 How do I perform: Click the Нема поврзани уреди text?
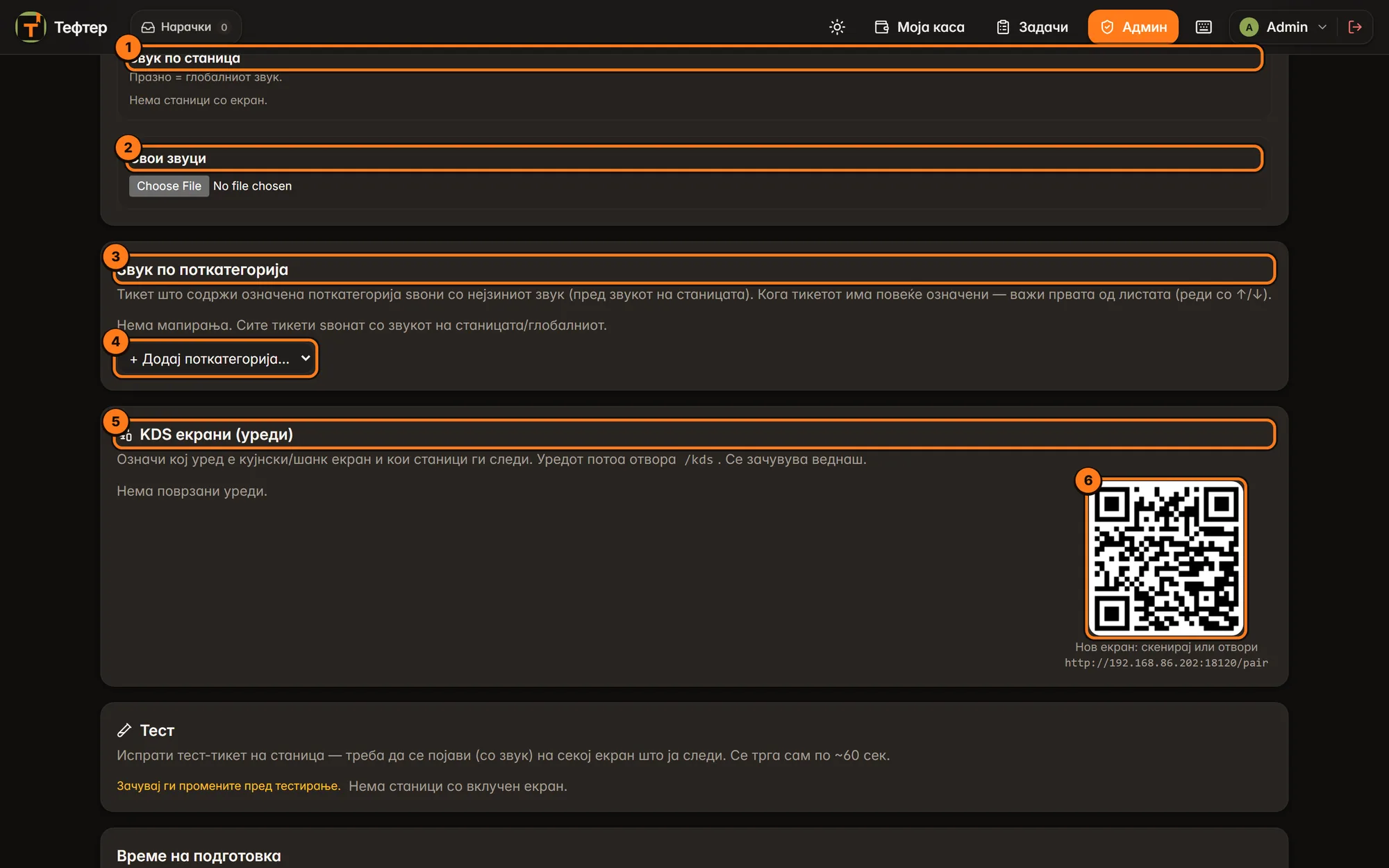click(x=192, y=491)
